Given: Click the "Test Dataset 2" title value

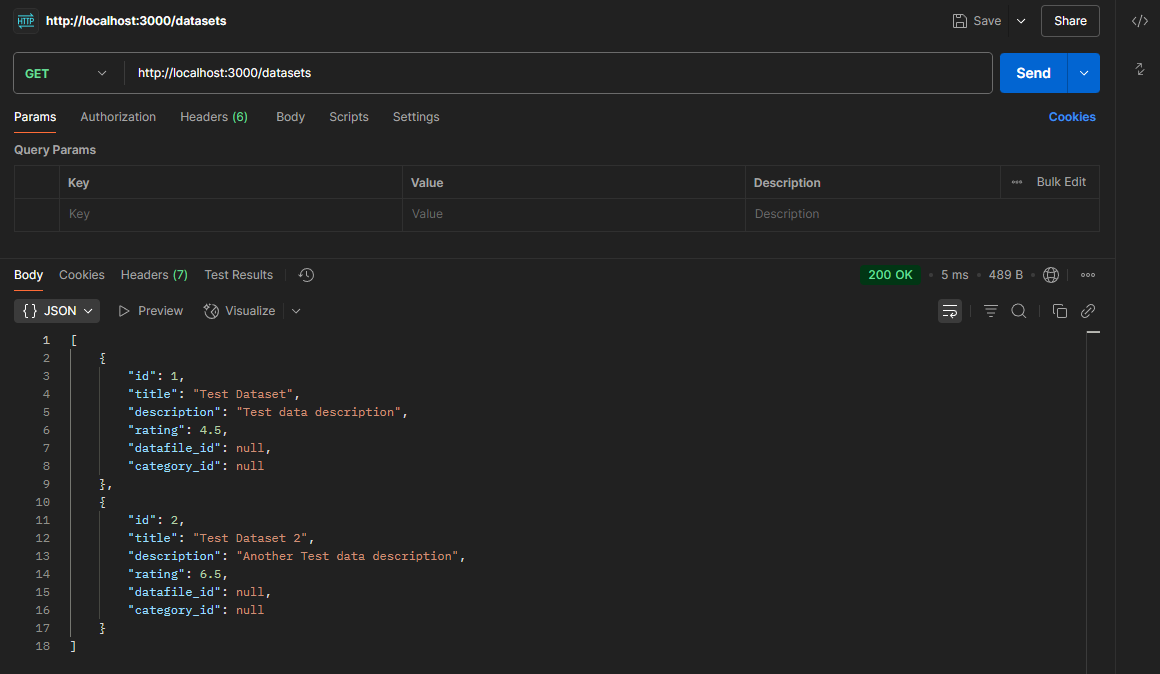Looking at the screenshot, I should click(250, 539).
